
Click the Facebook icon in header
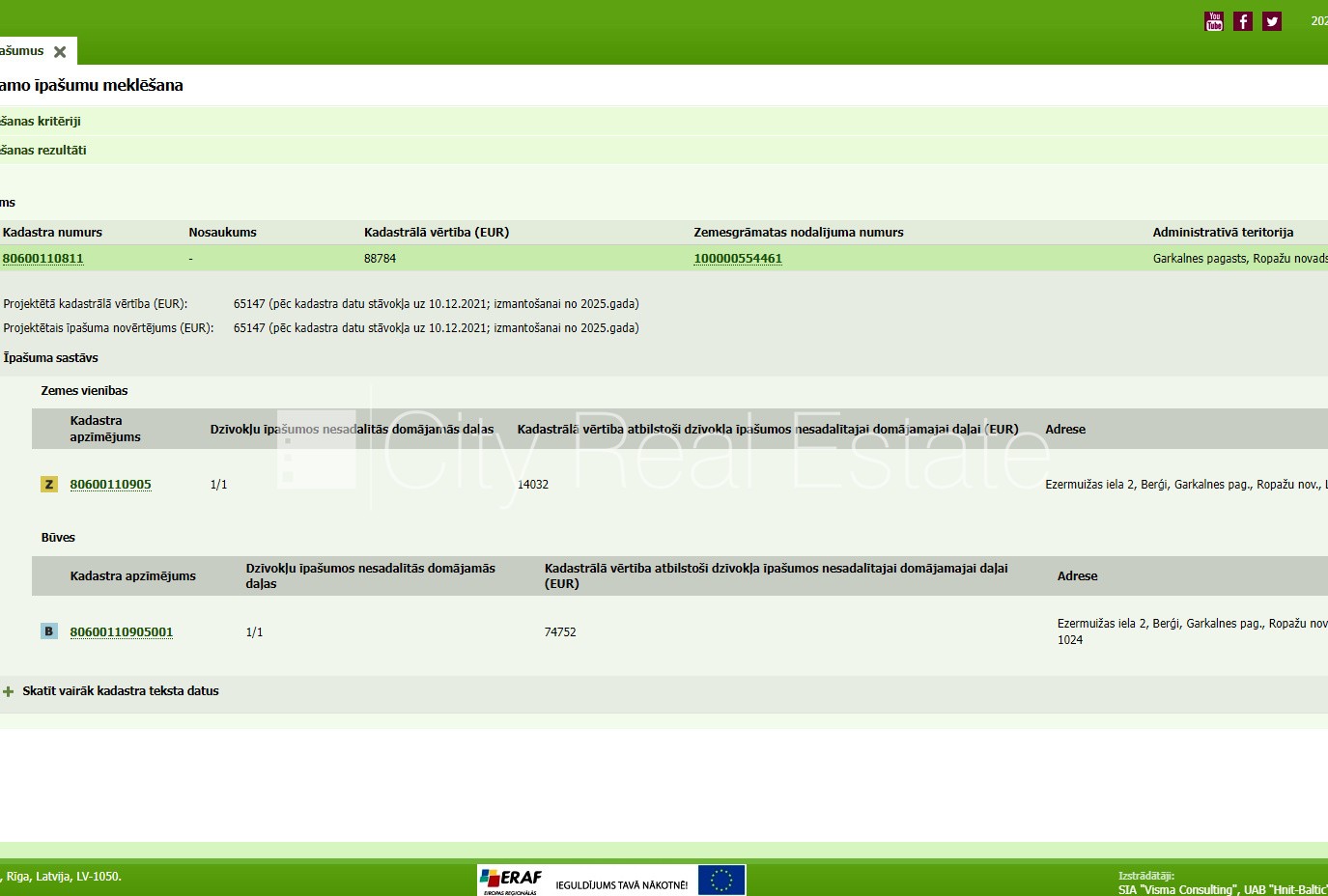[1243, 21]
